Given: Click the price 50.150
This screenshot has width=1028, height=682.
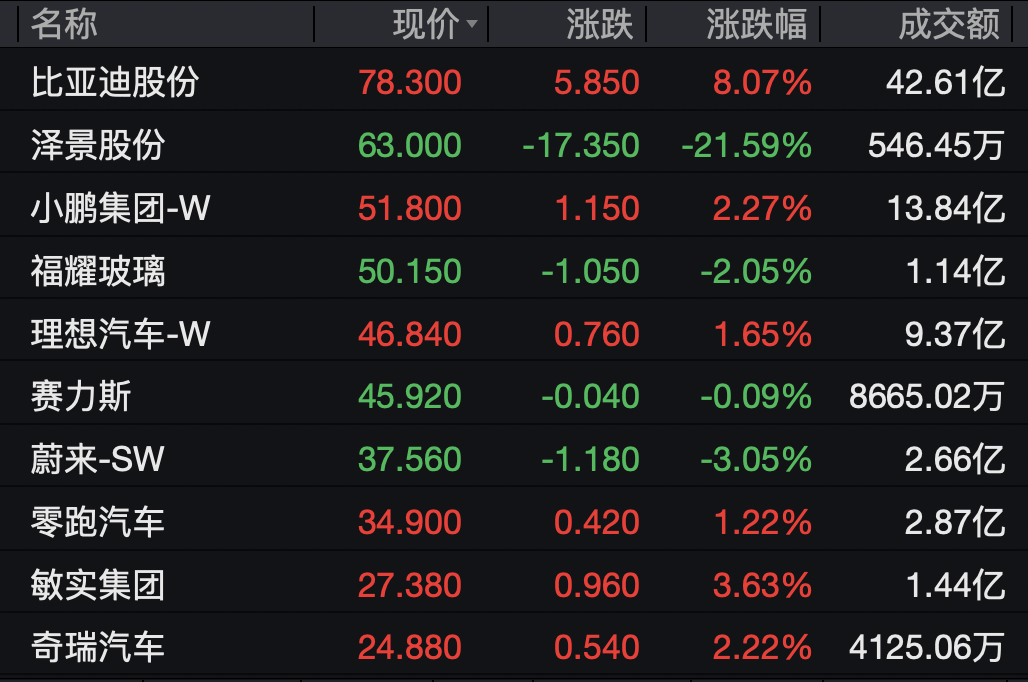Looking at the screenshot, I should (410, 271).
